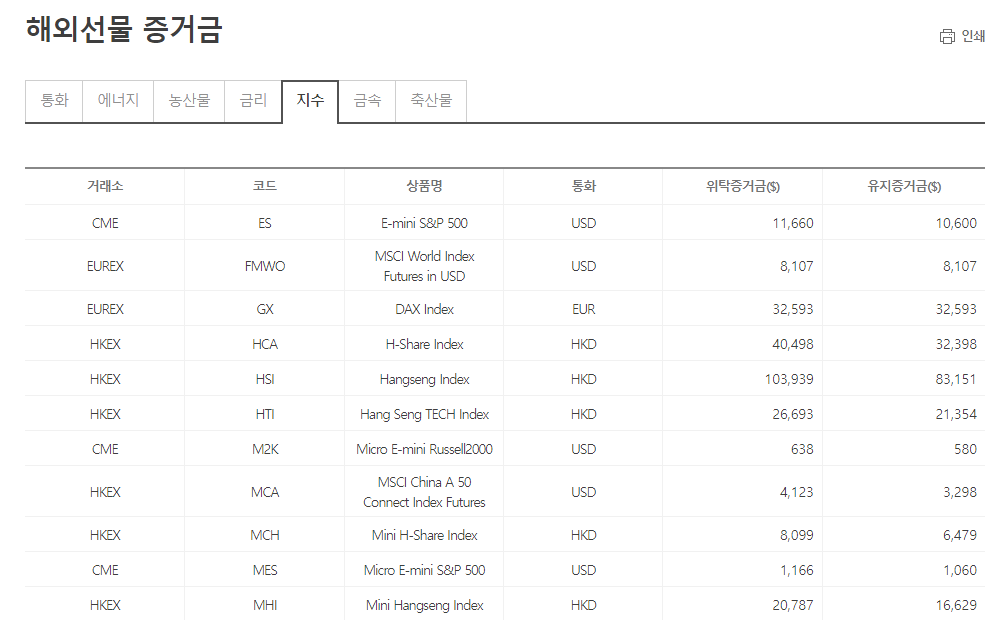Screen dimensions: 989x620
Task: Click the 580 maintenance margin value
Action: pyautogui.click(x=966, y=449)
